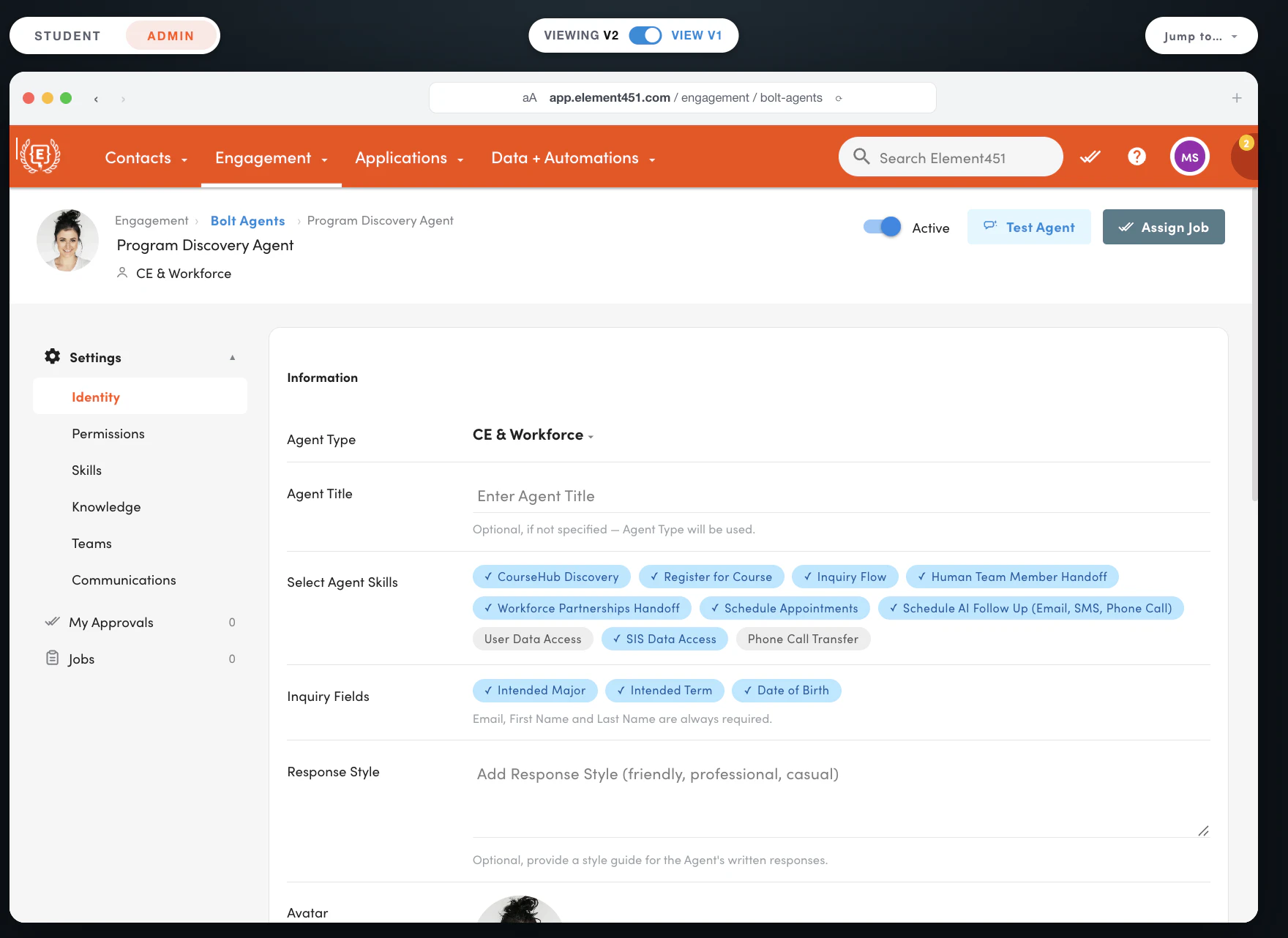1288x938 pixels.
Task: Deselect the Intended Term inquiry field
Action: (664, 691)
